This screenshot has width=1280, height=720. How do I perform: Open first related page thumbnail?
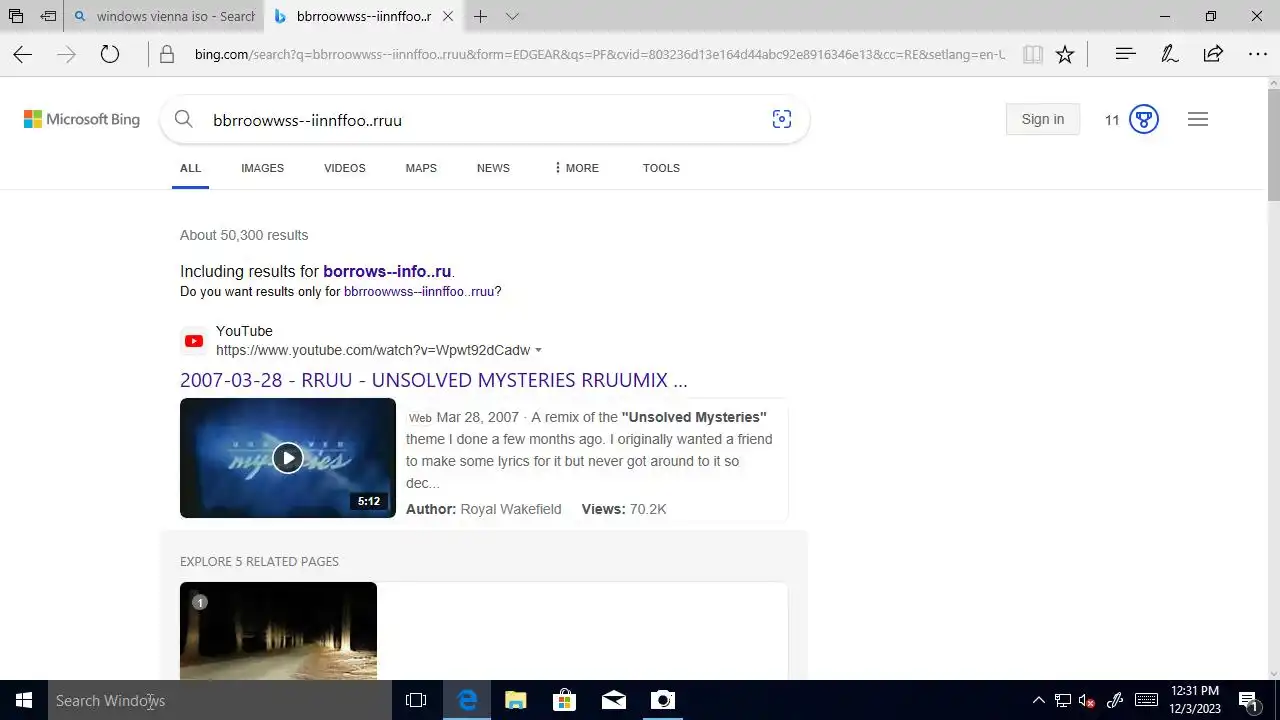(278, 631)
